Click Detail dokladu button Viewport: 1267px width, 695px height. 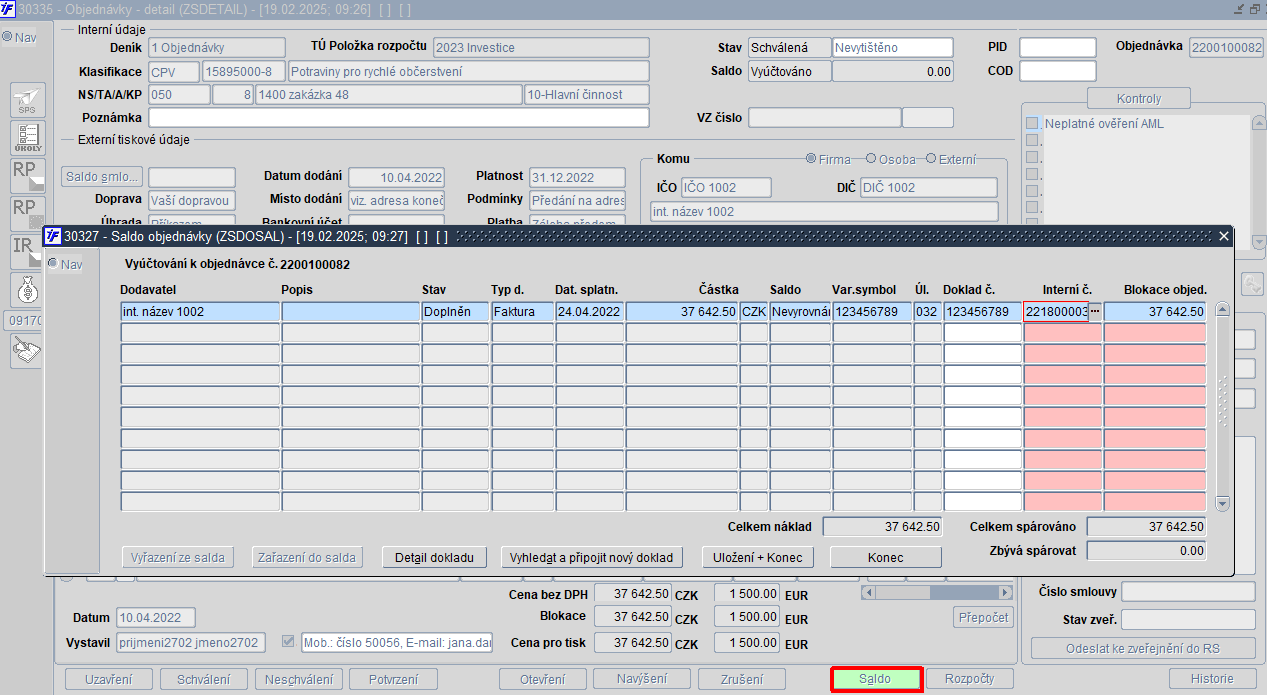(x=434, y=557)
